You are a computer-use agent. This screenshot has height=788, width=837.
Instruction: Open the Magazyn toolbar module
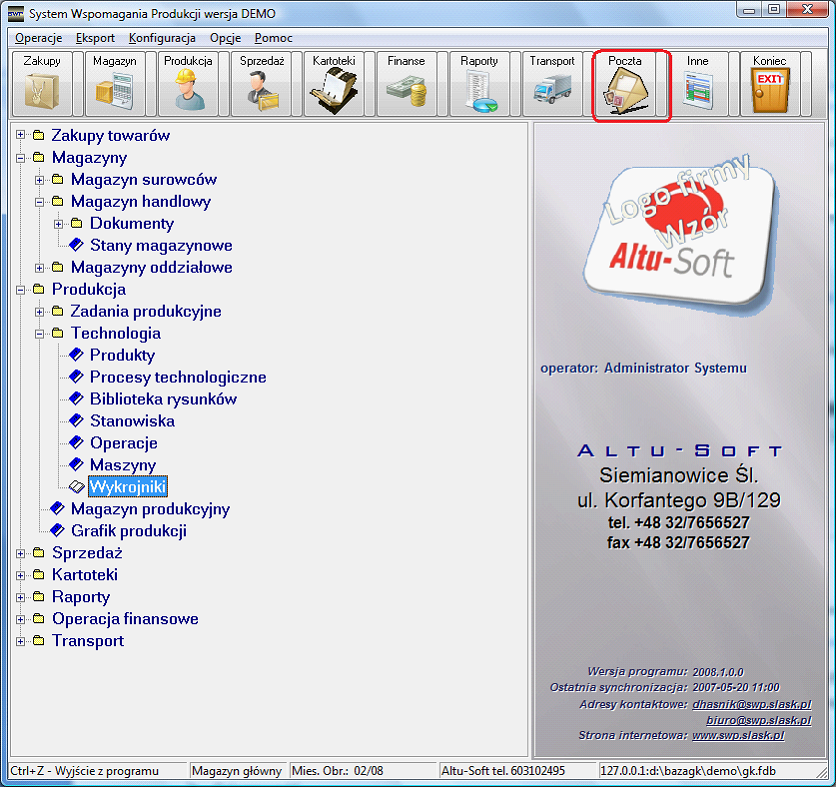[x=115, y=86]
